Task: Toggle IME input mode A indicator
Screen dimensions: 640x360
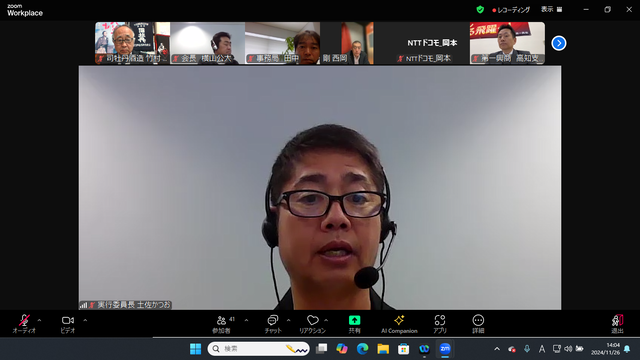Action: point(542,349)
